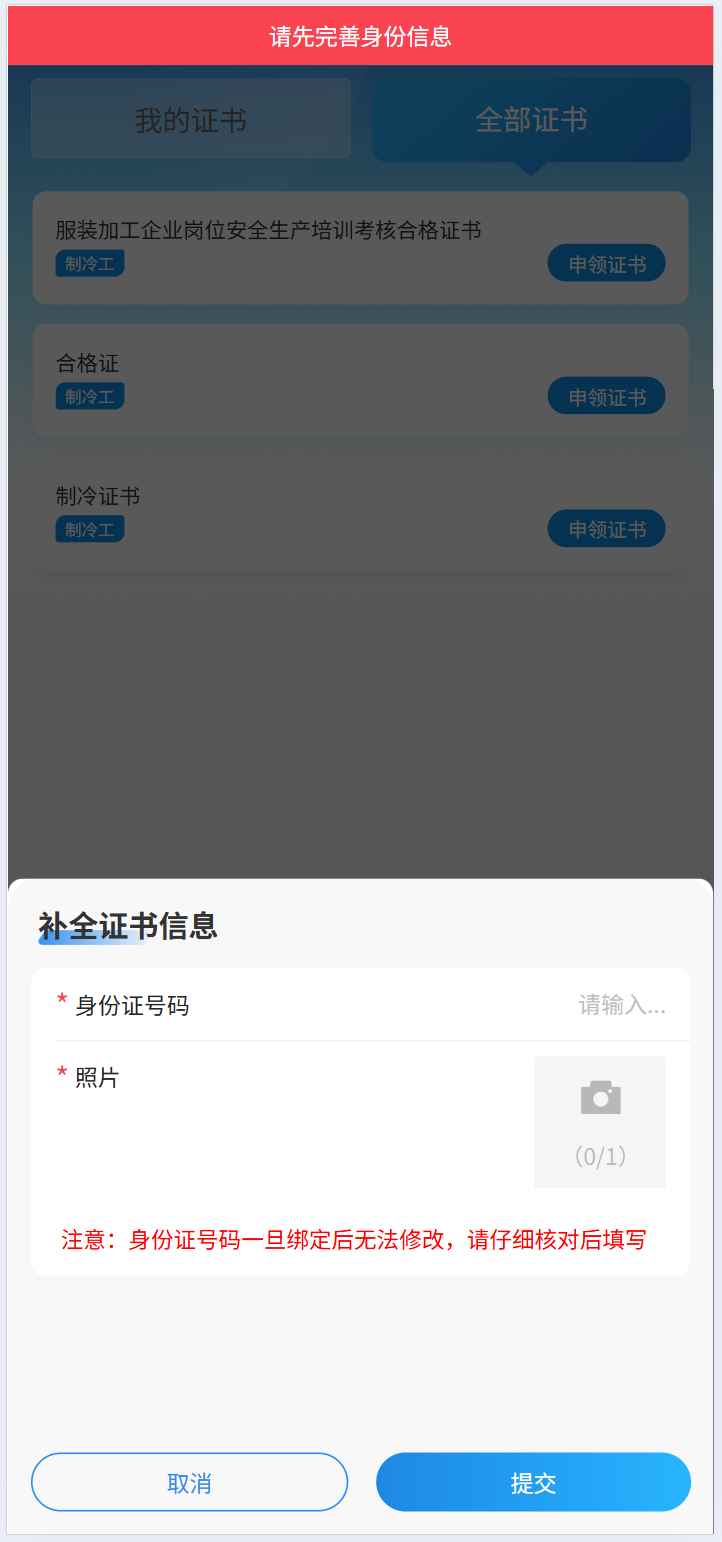Select the 全部证书 tab
The image size is (722, 1542).
click(x=531, y=120)
